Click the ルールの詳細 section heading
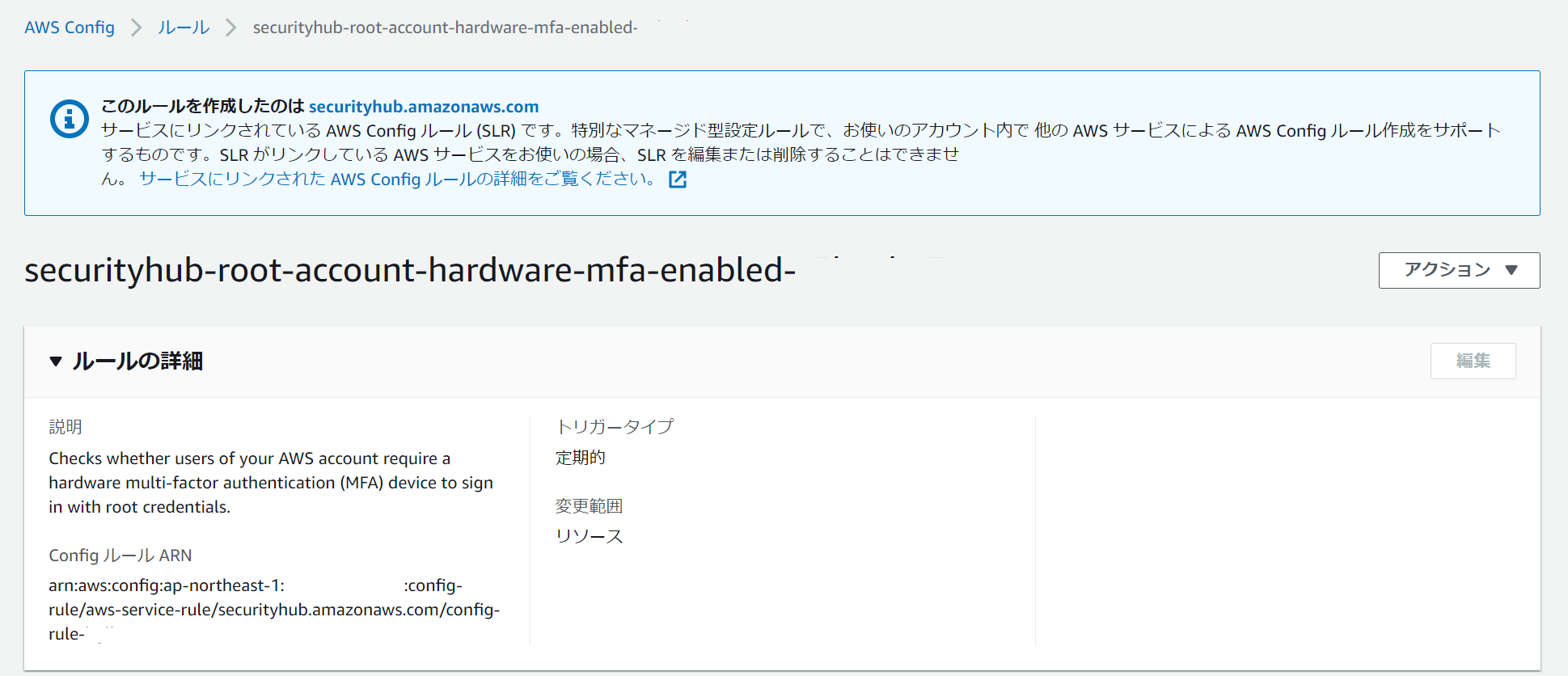 click(137, 361)
